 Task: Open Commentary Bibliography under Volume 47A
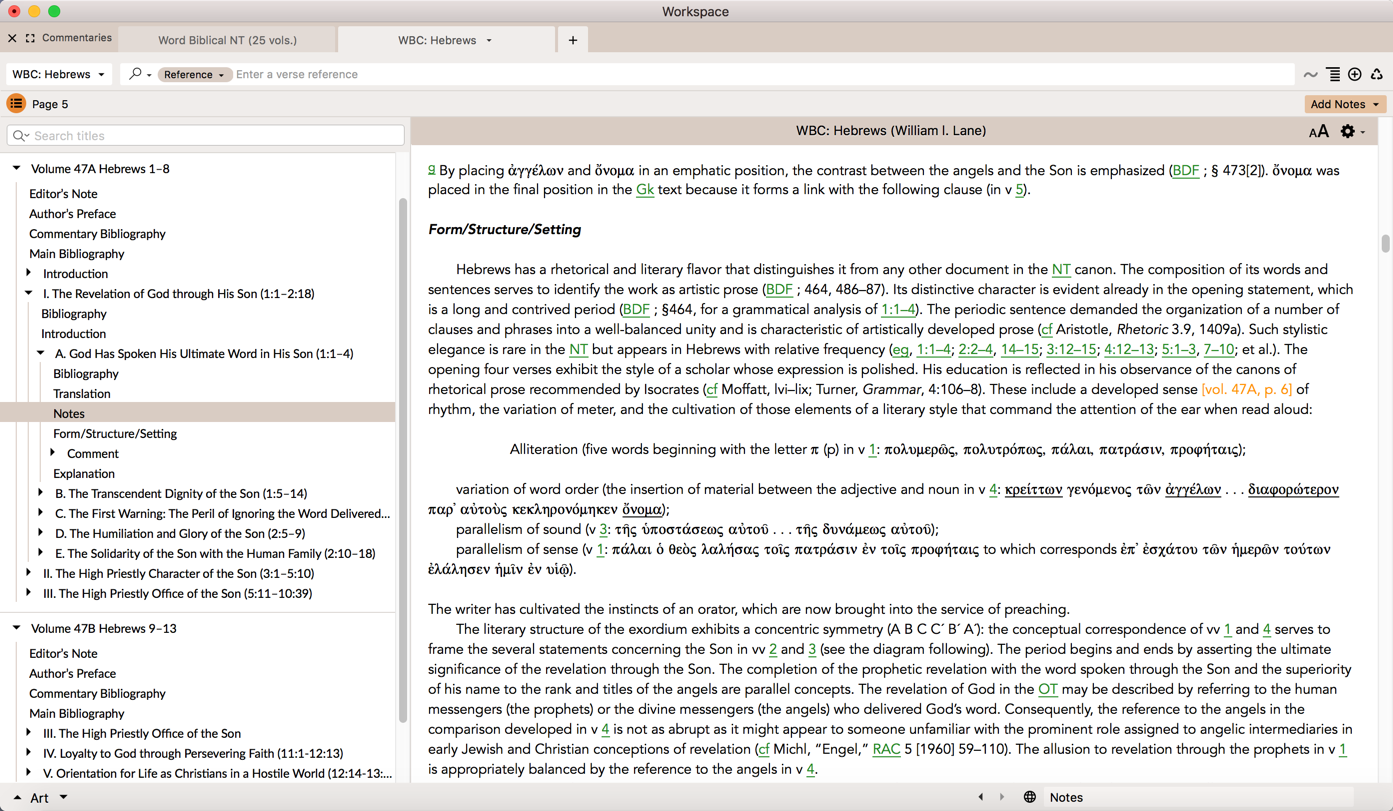[97, 233]
